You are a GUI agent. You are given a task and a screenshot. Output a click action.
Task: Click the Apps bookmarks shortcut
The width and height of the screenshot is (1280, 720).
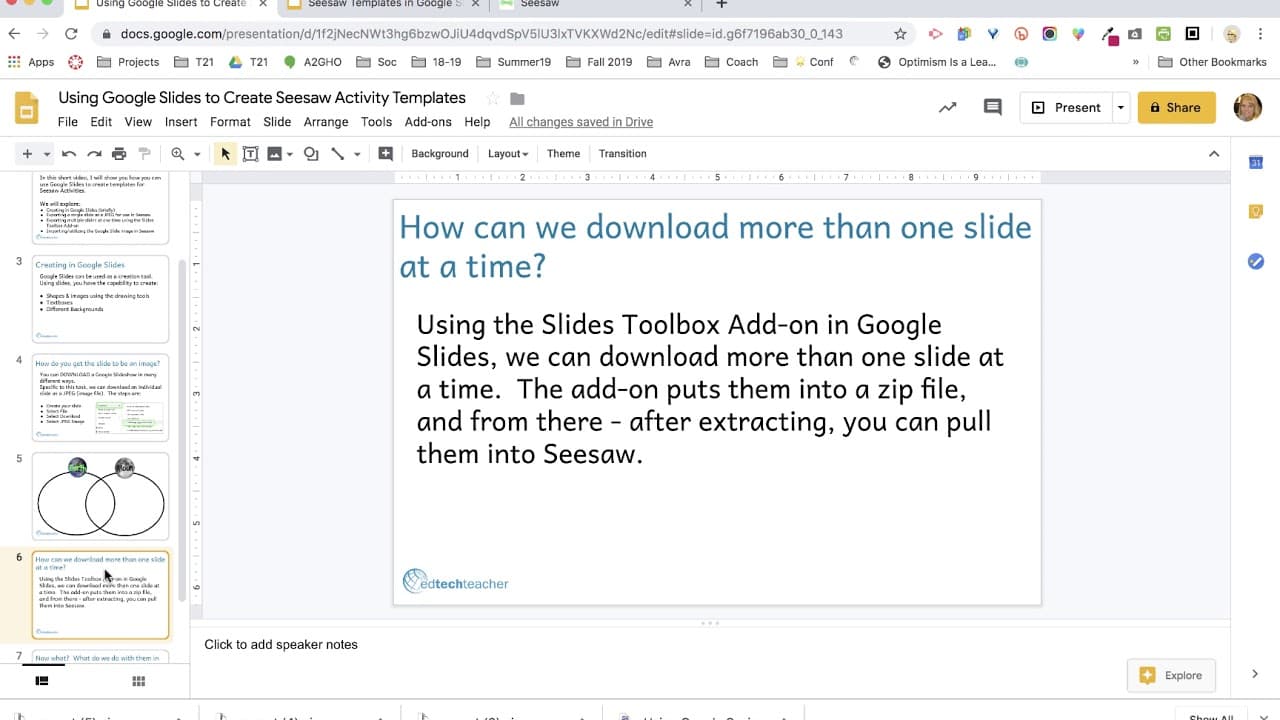point(31,62)
